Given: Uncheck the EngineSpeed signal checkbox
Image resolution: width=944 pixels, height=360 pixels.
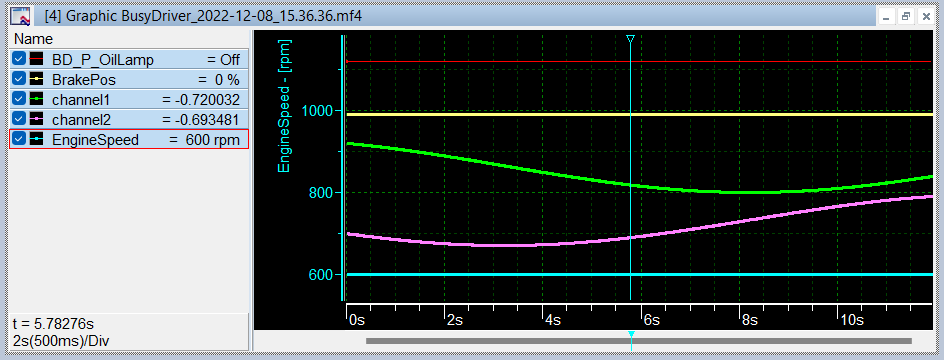Looking at the screenshot, I should 19,139.
